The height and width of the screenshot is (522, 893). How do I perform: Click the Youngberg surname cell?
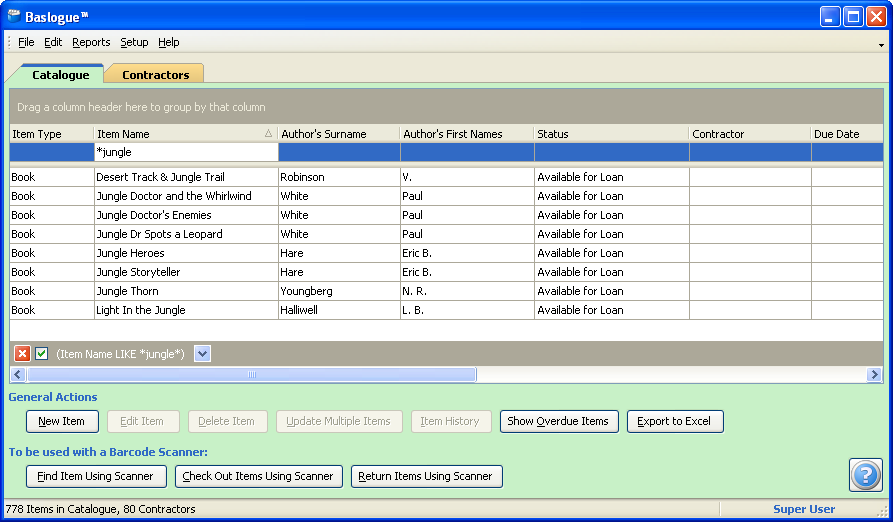[339, 291]
